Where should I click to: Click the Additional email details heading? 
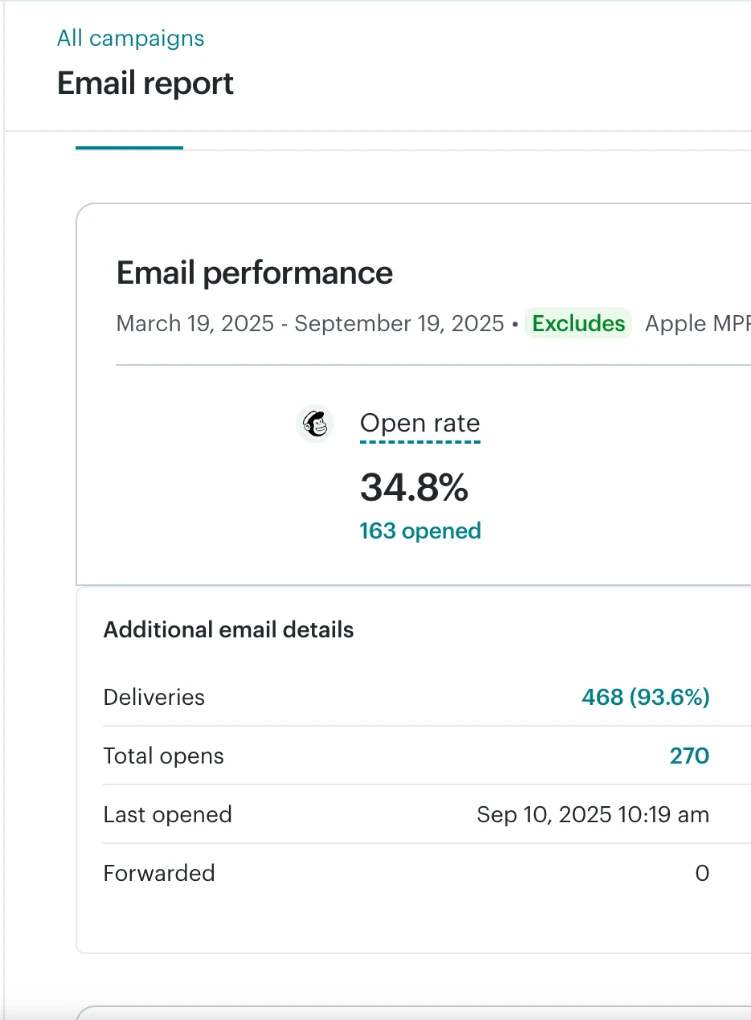tap(228, 630)
